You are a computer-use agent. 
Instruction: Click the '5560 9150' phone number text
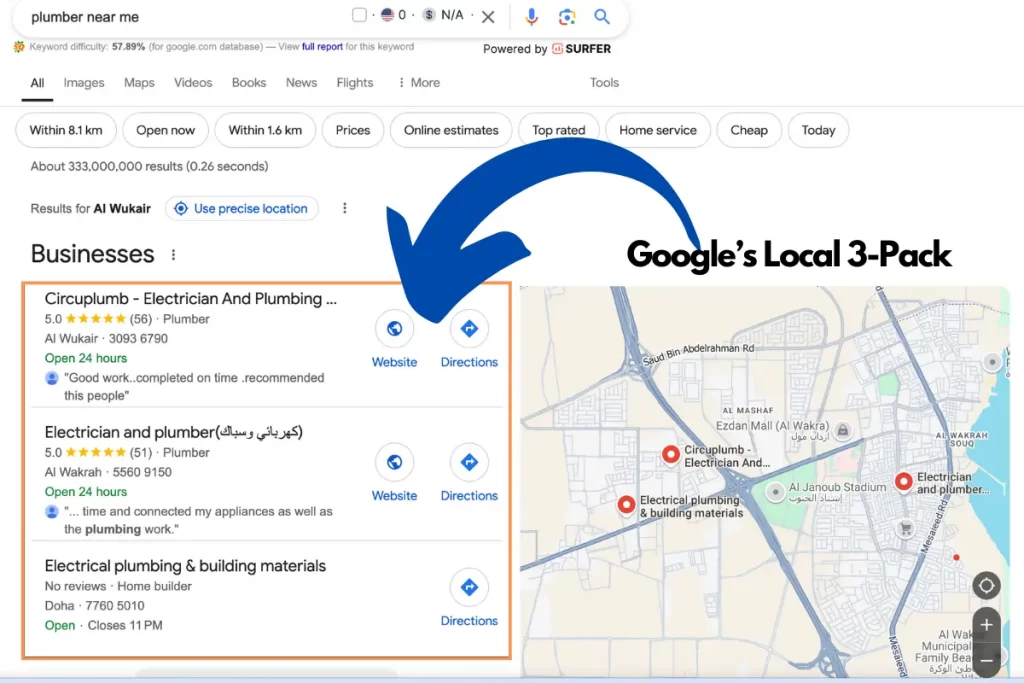142,472
